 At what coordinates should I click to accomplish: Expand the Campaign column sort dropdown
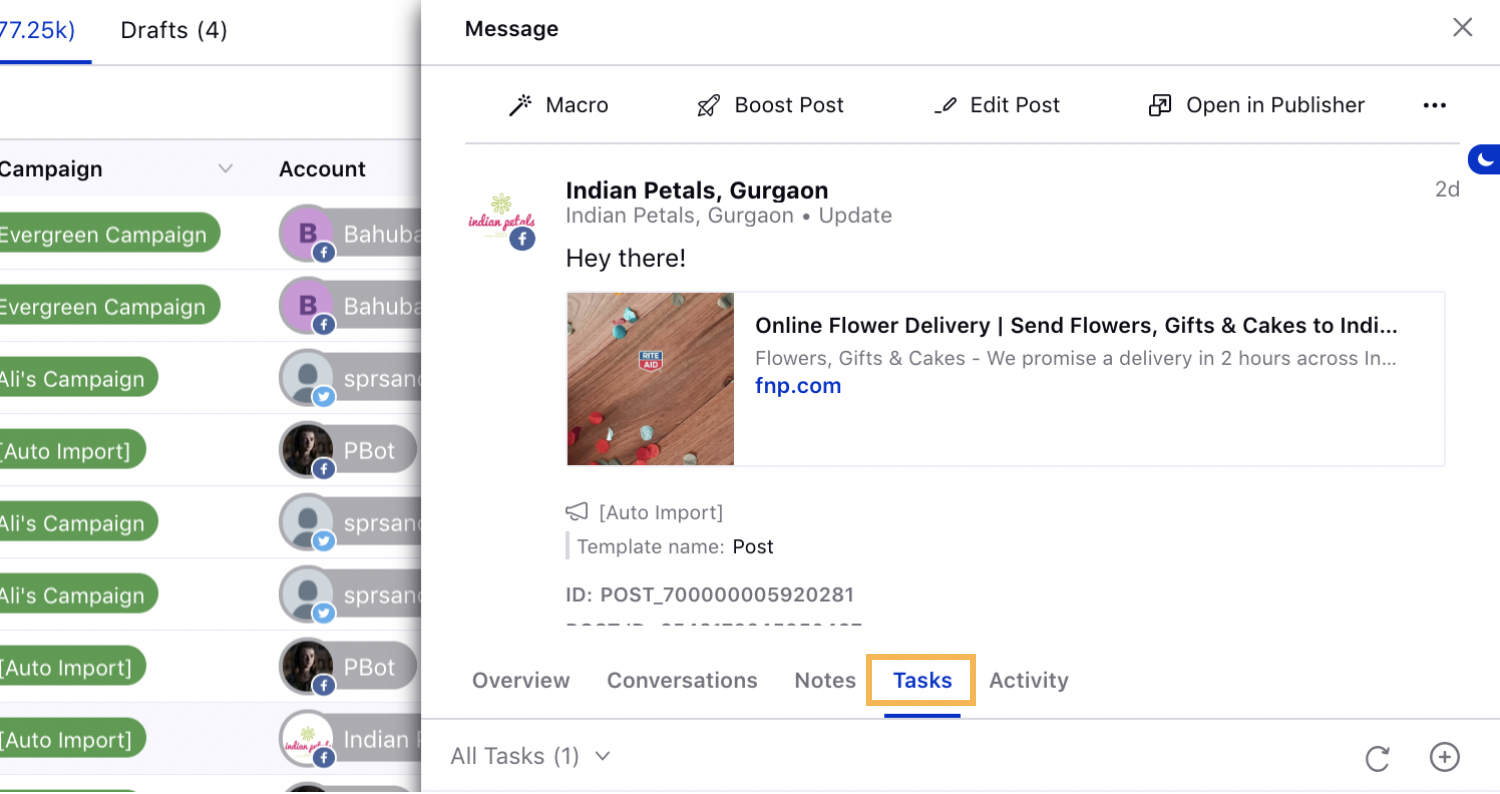pyautogui.click(x=226, y=169)
